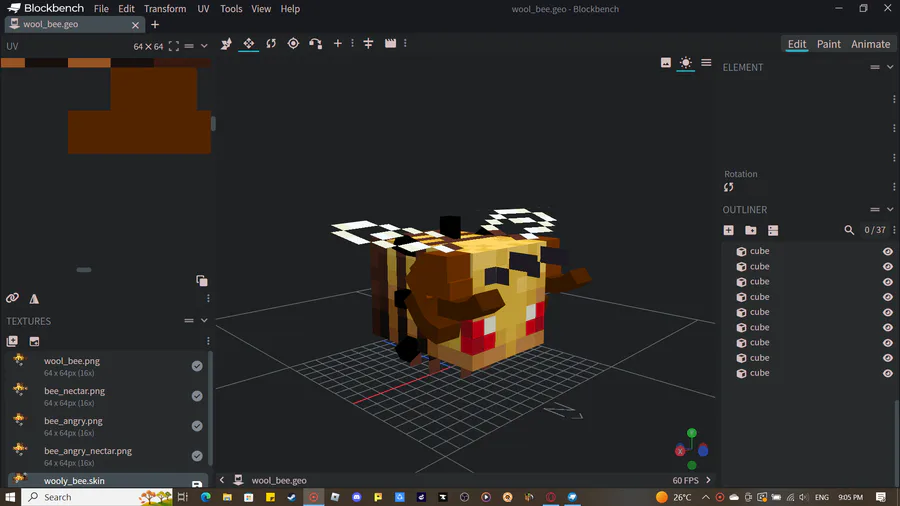900x506 pixels.
Task: Click the UV link chain icon
Action: pos(12,298)
